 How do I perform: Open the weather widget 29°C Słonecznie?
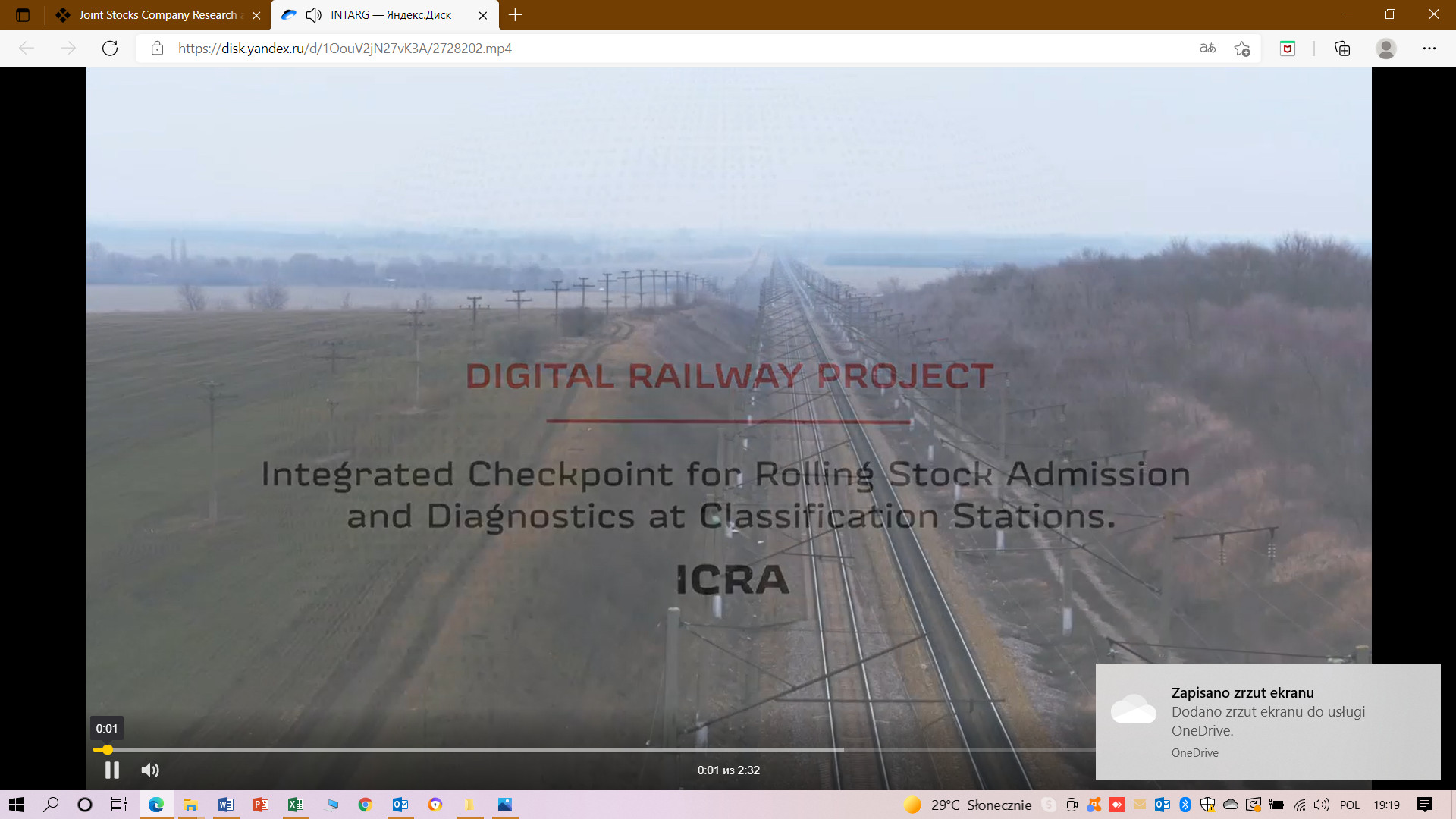click(x=968, y=805)
